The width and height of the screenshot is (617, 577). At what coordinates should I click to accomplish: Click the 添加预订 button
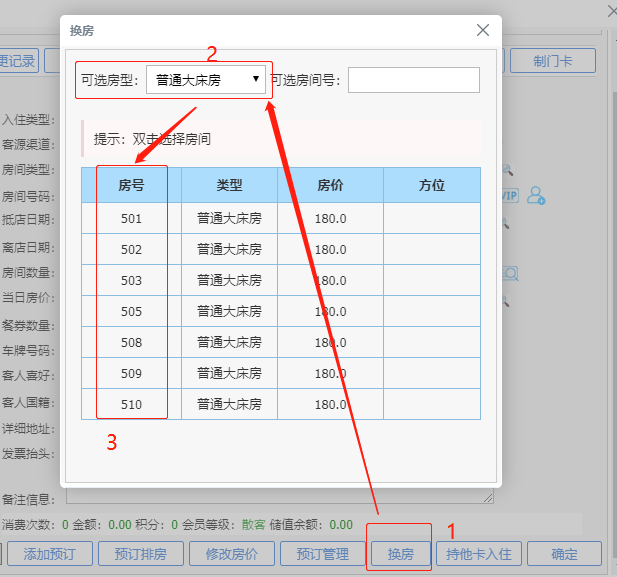point(50,554)
